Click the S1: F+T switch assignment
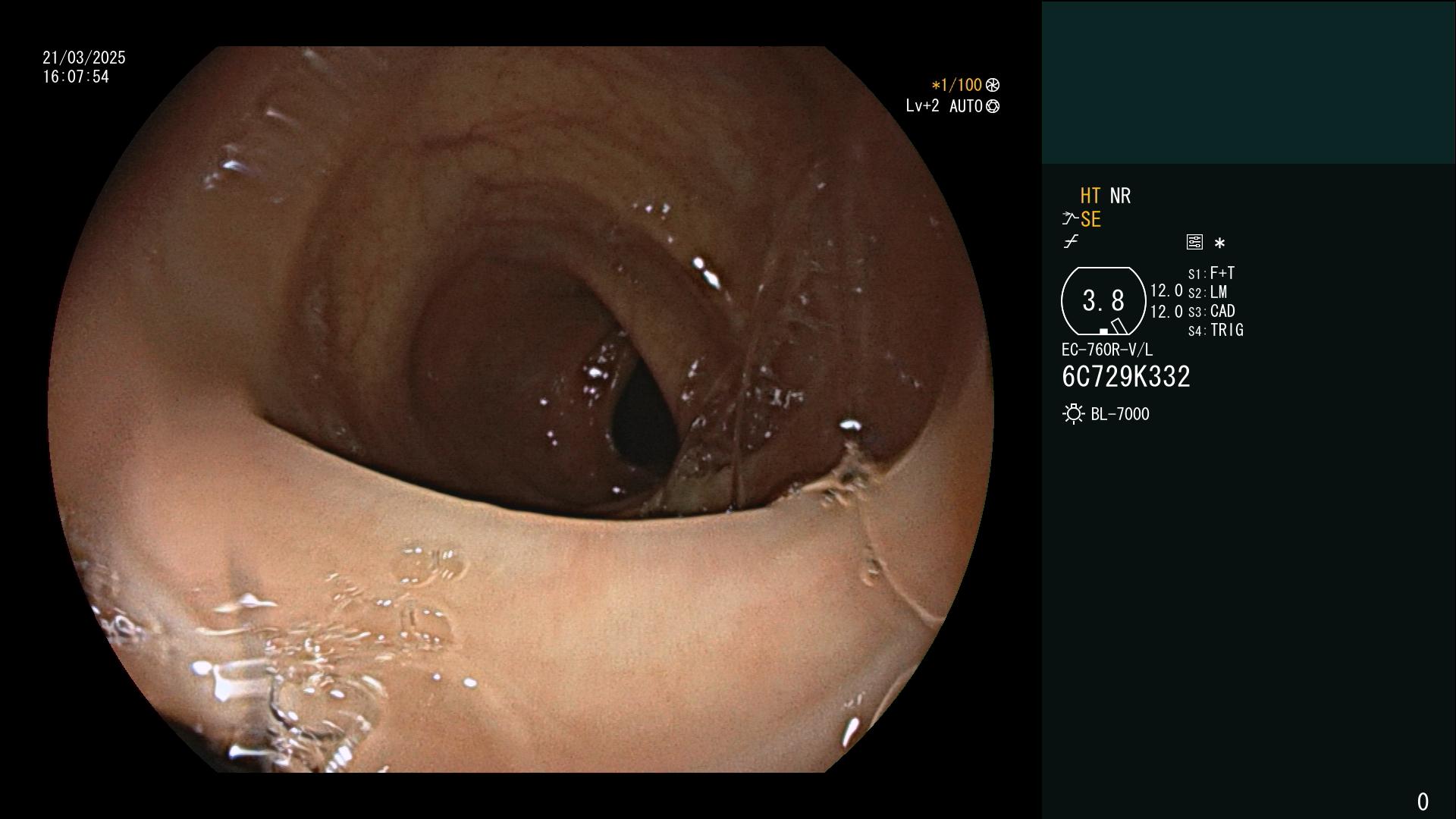The height and width of the screenshot is (819, 1456). click(1212, 273)
